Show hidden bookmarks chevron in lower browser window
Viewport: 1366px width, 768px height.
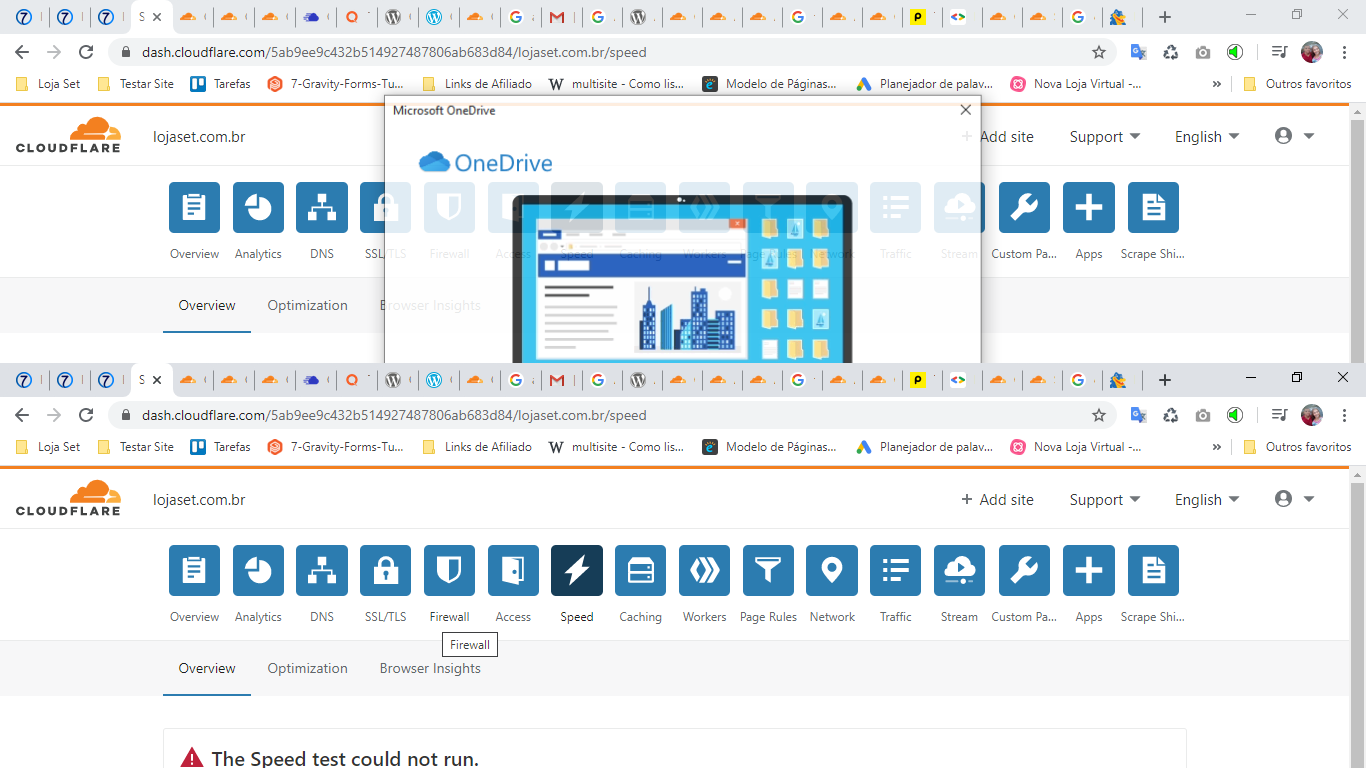click(1217, 447)
